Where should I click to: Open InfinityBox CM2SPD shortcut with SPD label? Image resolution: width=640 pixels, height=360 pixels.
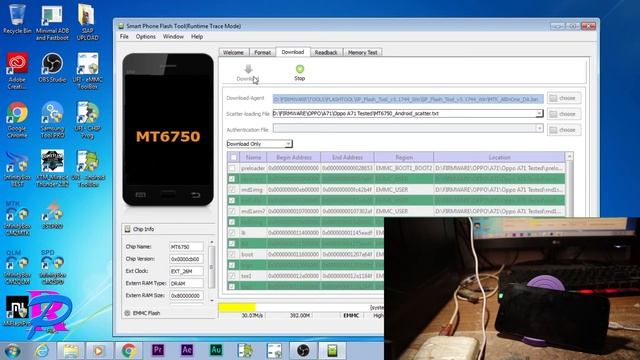click(52, 267)
